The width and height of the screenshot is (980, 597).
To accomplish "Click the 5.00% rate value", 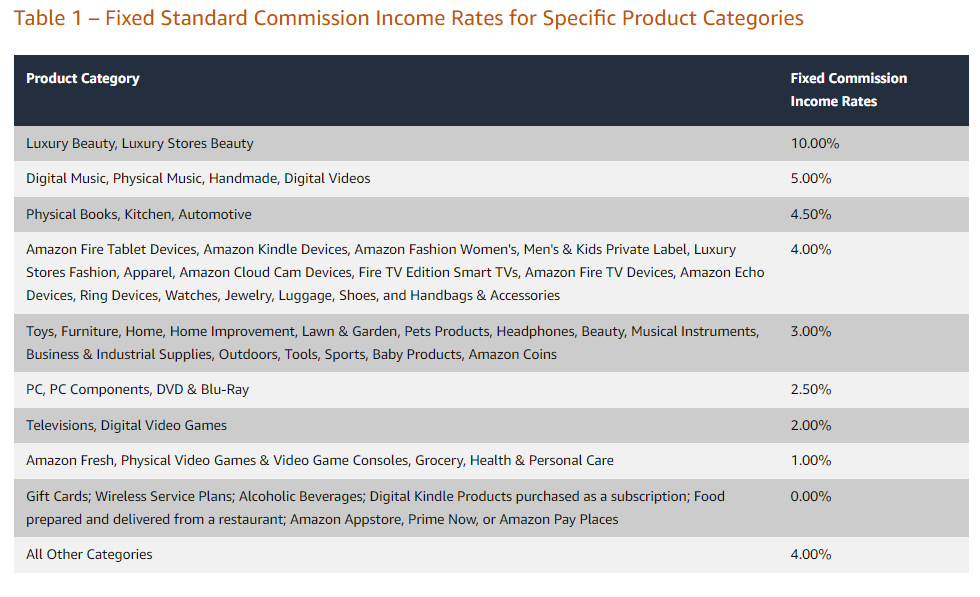I will (x=811, y=179).
